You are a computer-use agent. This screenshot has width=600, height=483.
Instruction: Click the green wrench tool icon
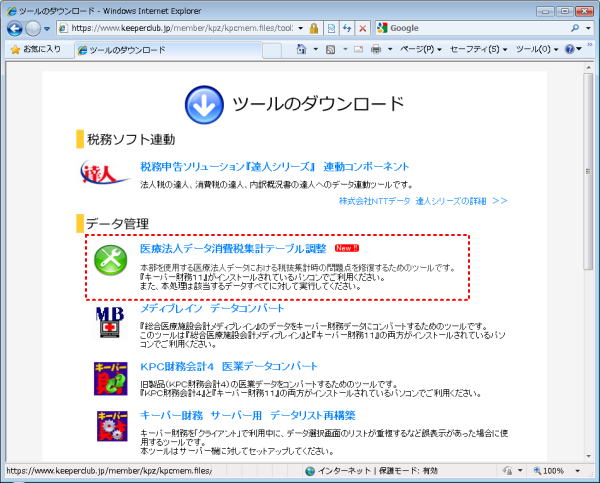pos(111,258)
